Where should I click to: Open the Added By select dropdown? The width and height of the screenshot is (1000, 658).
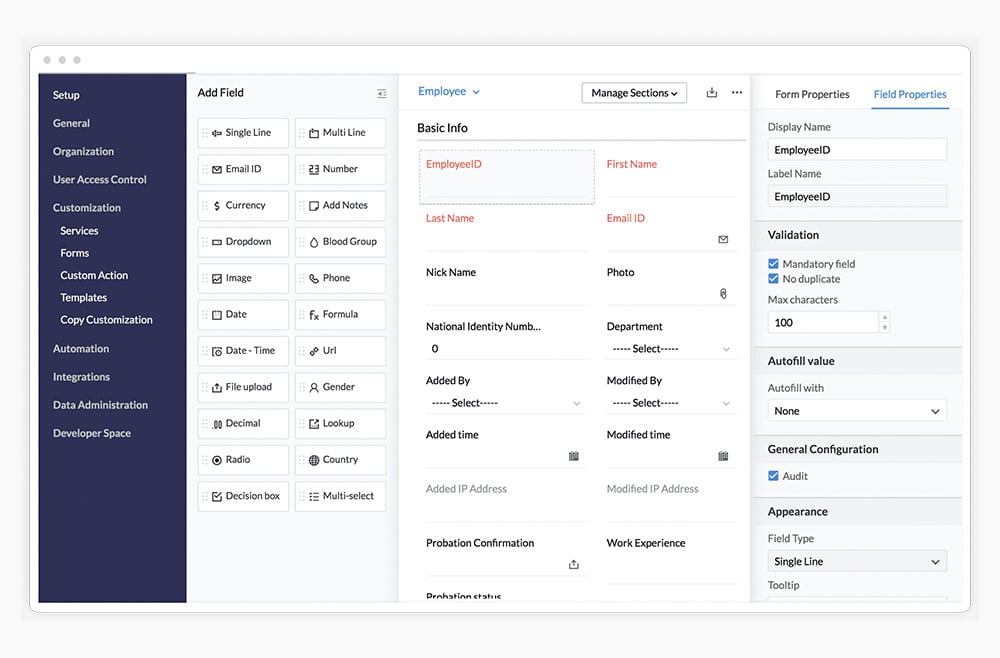[x=505, y=403]
